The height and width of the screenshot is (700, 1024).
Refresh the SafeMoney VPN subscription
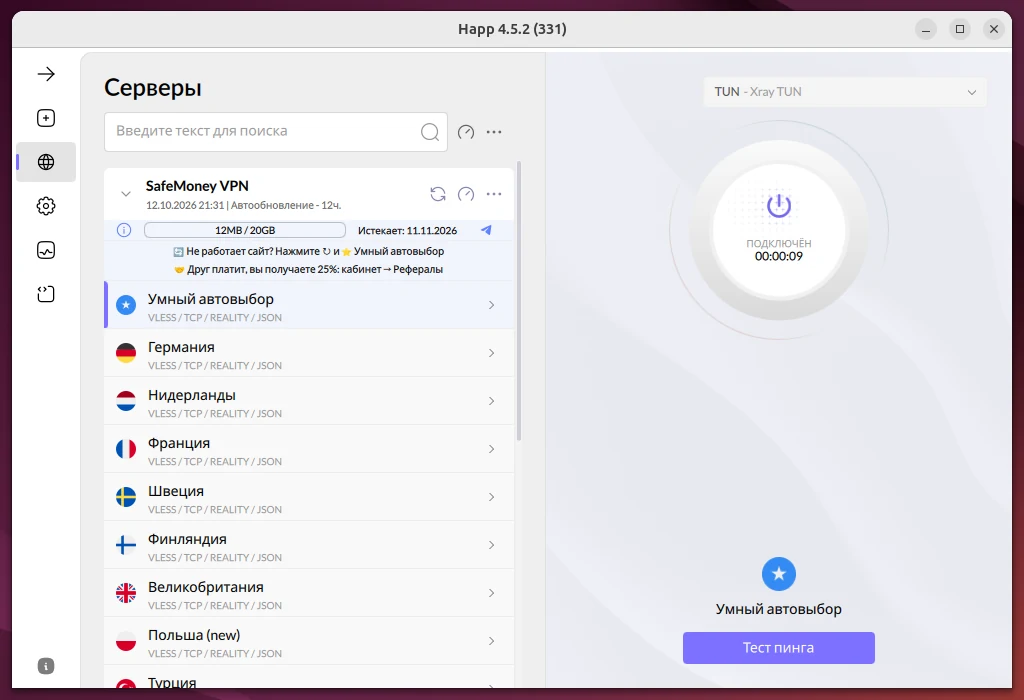[x=438, y=194]
